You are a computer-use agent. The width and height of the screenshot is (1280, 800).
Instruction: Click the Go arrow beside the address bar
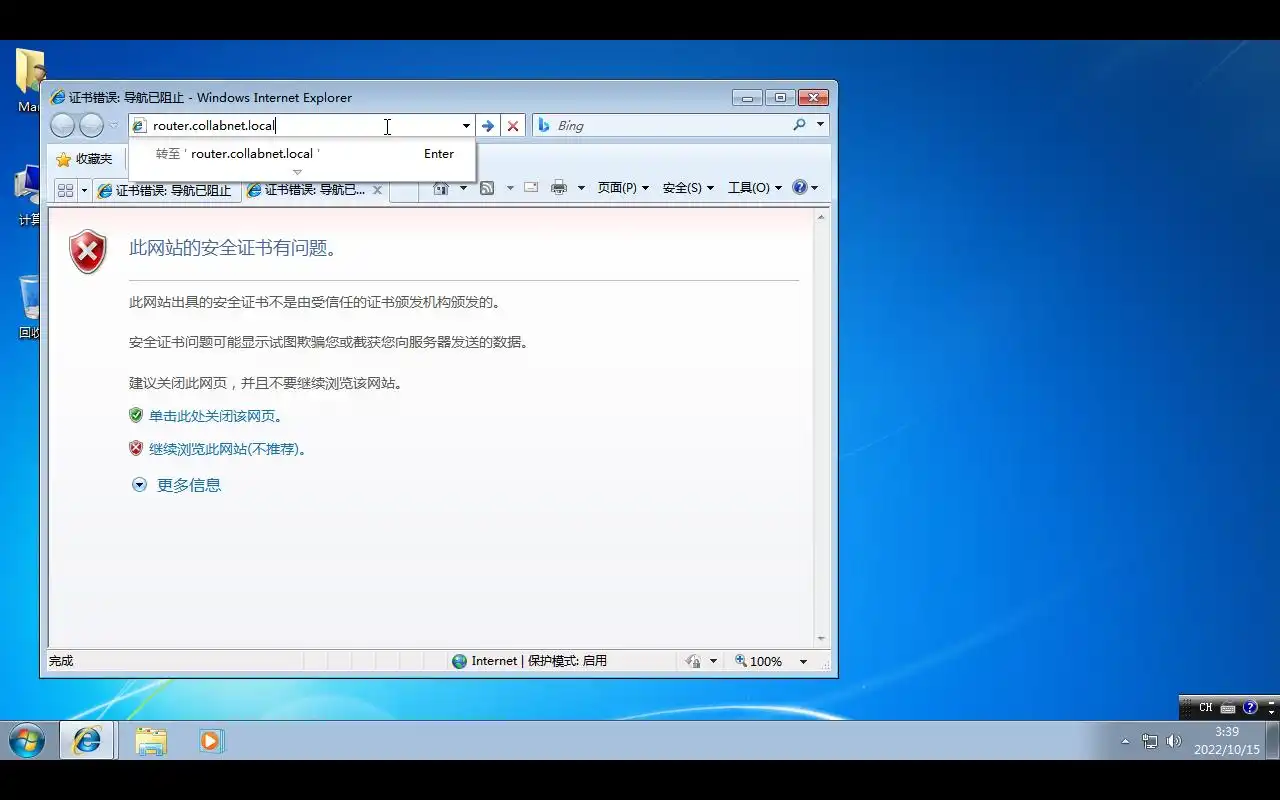click(x=488, y=126)
